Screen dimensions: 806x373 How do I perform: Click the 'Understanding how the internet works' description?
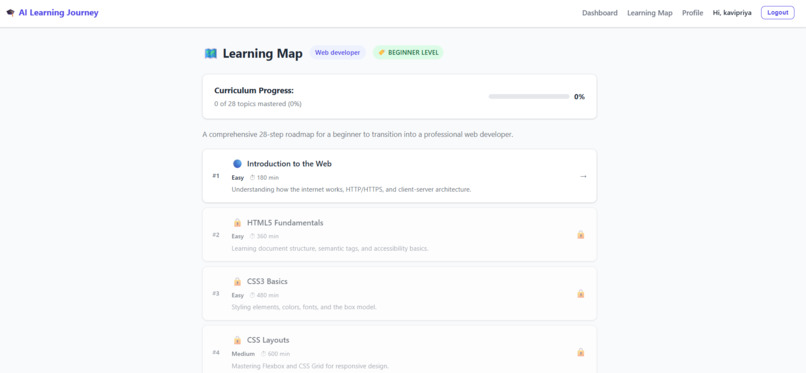tap(351, 190)
